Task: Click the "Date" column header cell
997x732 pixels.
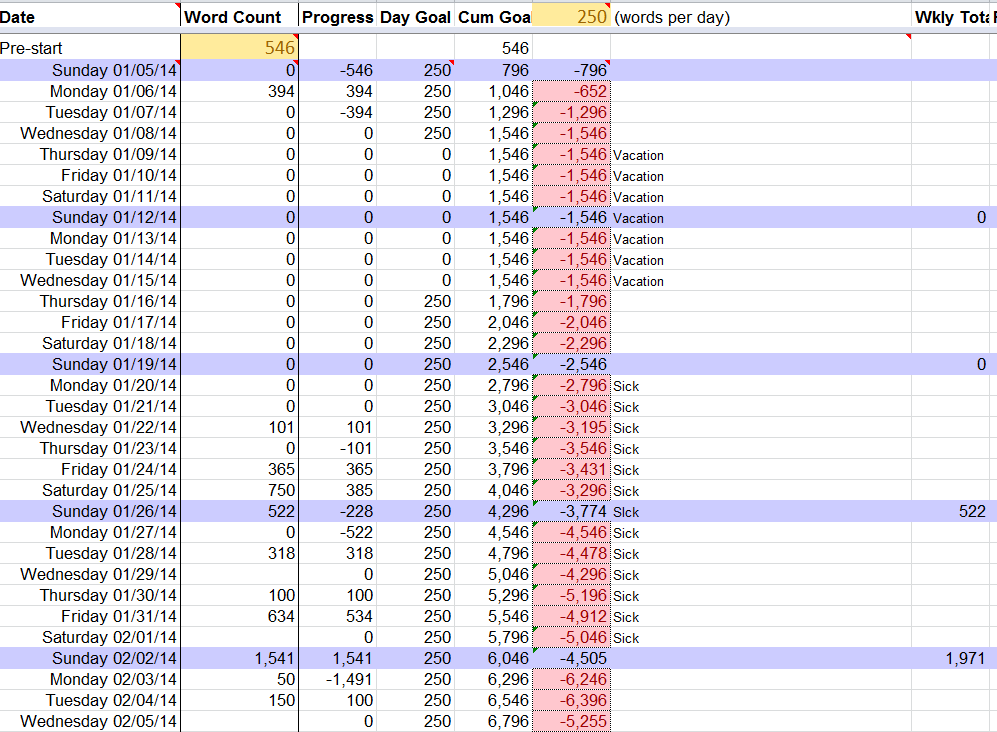Action: pyautogui.click(x=90, y=17)
